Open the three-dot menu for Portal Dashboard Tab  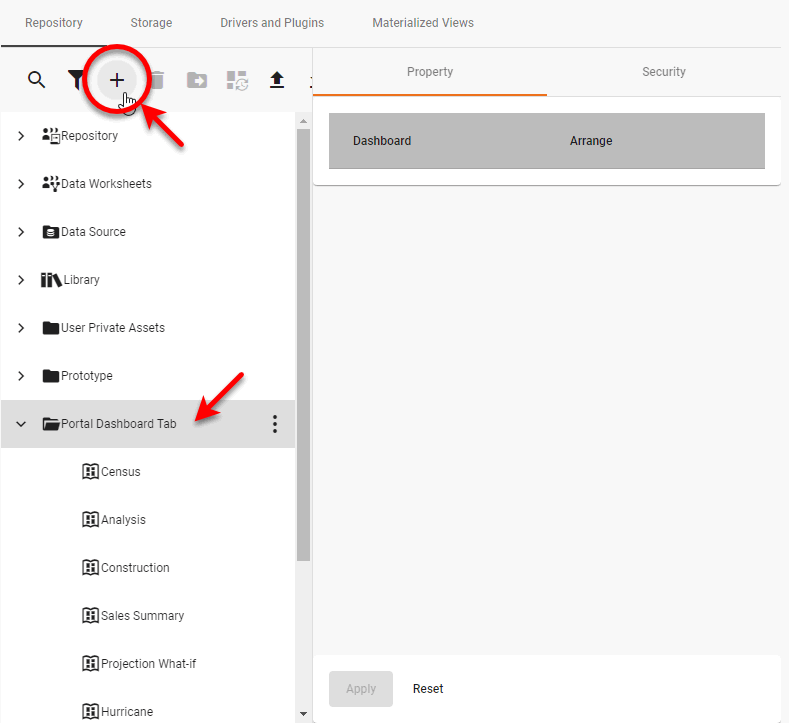(x=275, y=424)
